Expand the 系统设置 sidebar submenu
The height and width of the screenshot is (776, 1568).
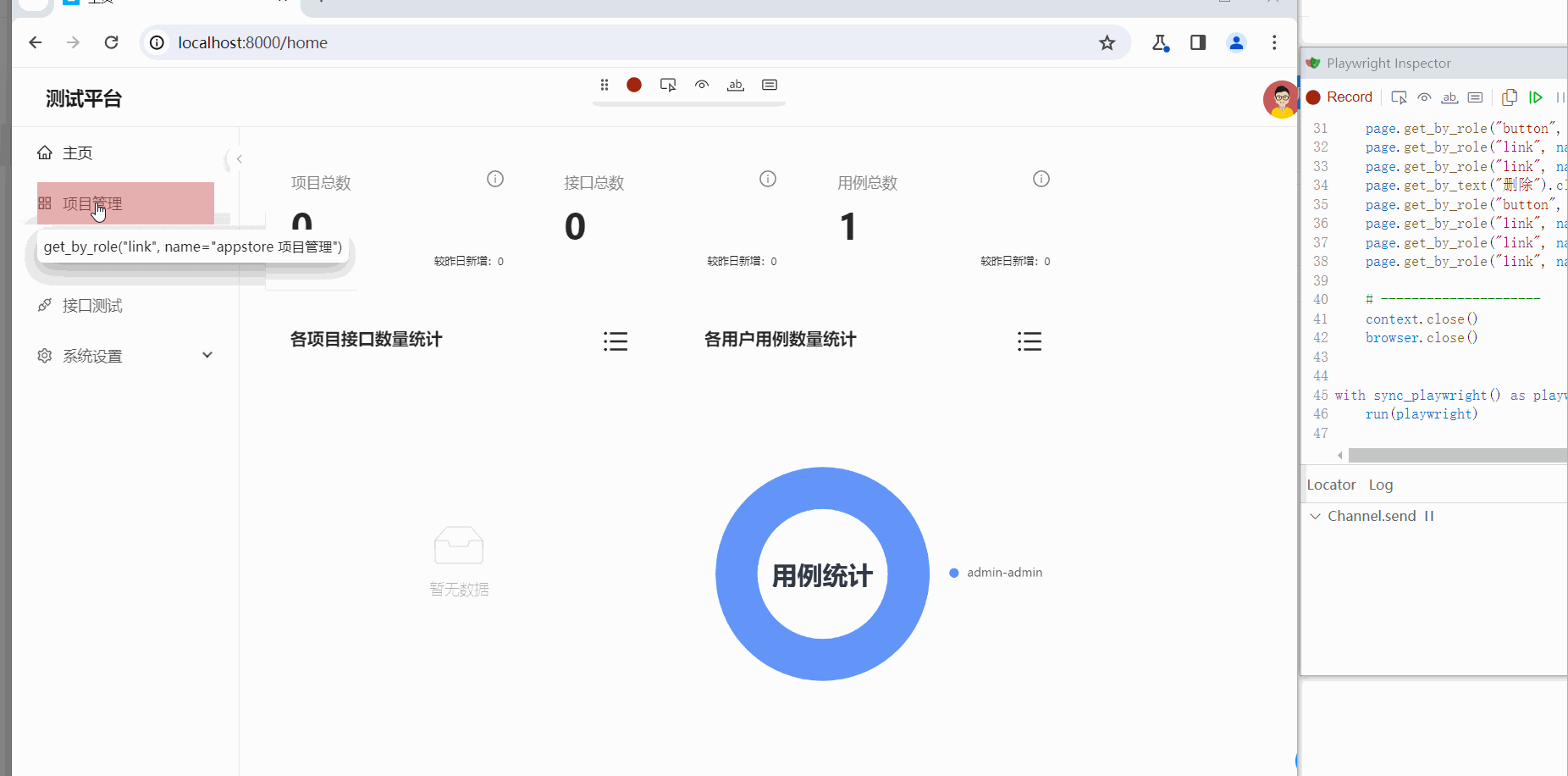tap(125, 356)
